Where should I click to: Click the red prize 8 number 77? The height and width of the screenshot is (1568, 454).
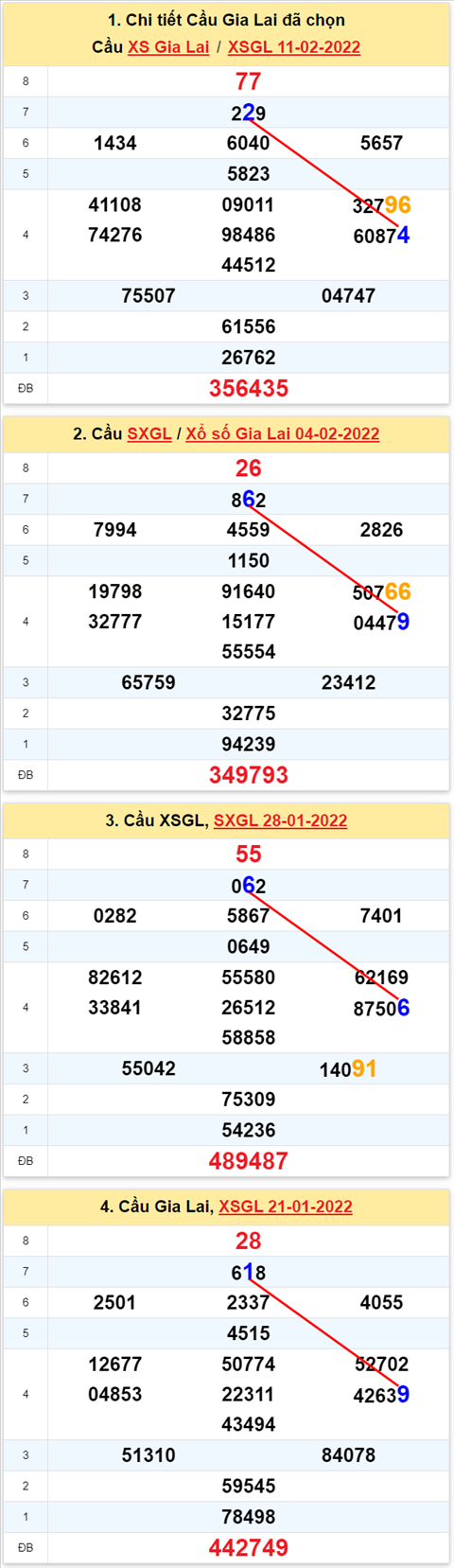[x=249, y=81]
